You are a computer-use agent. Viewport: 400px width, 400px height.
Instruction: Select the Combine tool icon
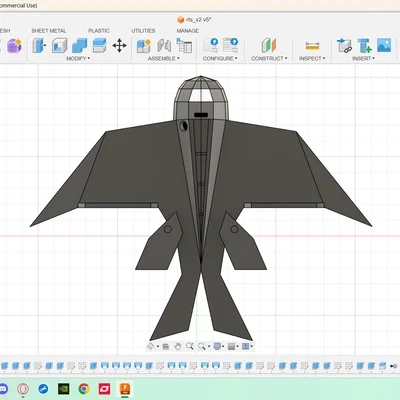coord(79,45)
